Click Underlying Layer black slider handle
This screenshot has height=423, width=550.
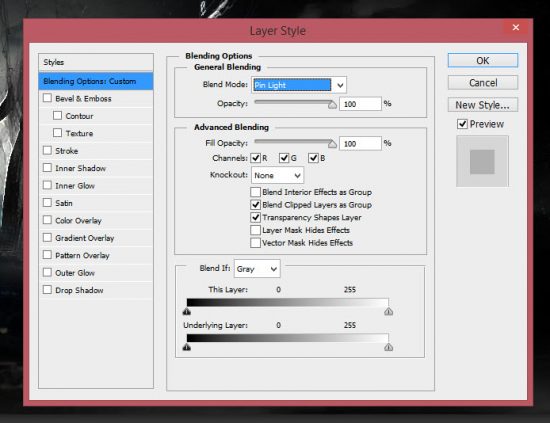[187, 347]
